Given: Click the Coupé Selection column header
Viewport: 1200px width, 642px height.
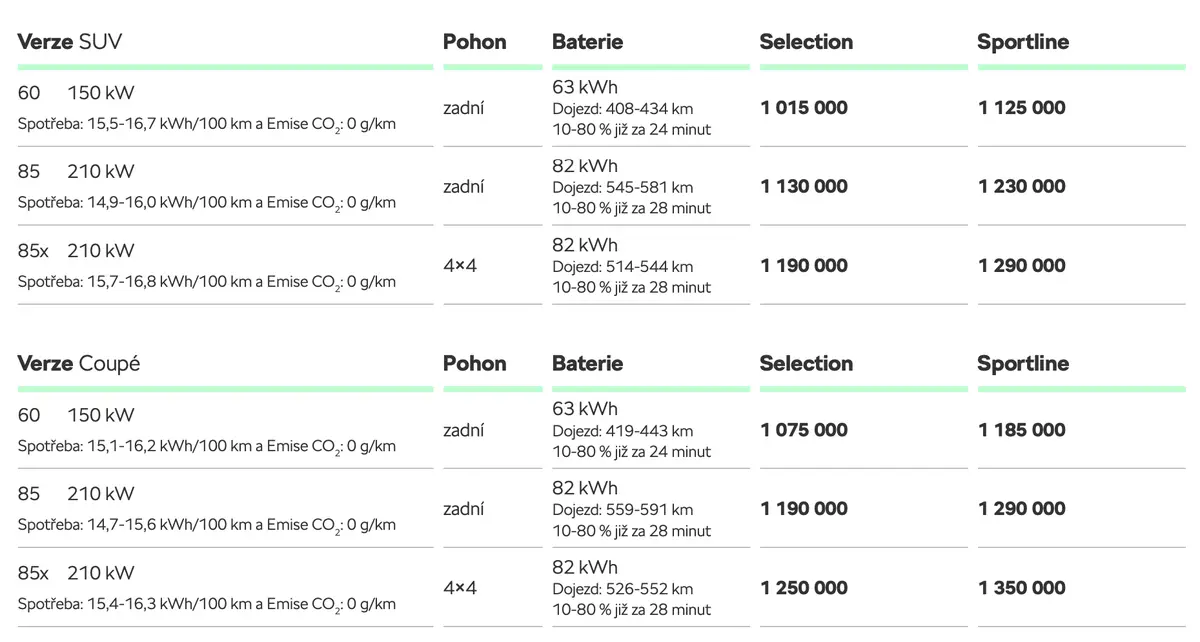Looking at the screenshot, I should [x=806, y=364].
